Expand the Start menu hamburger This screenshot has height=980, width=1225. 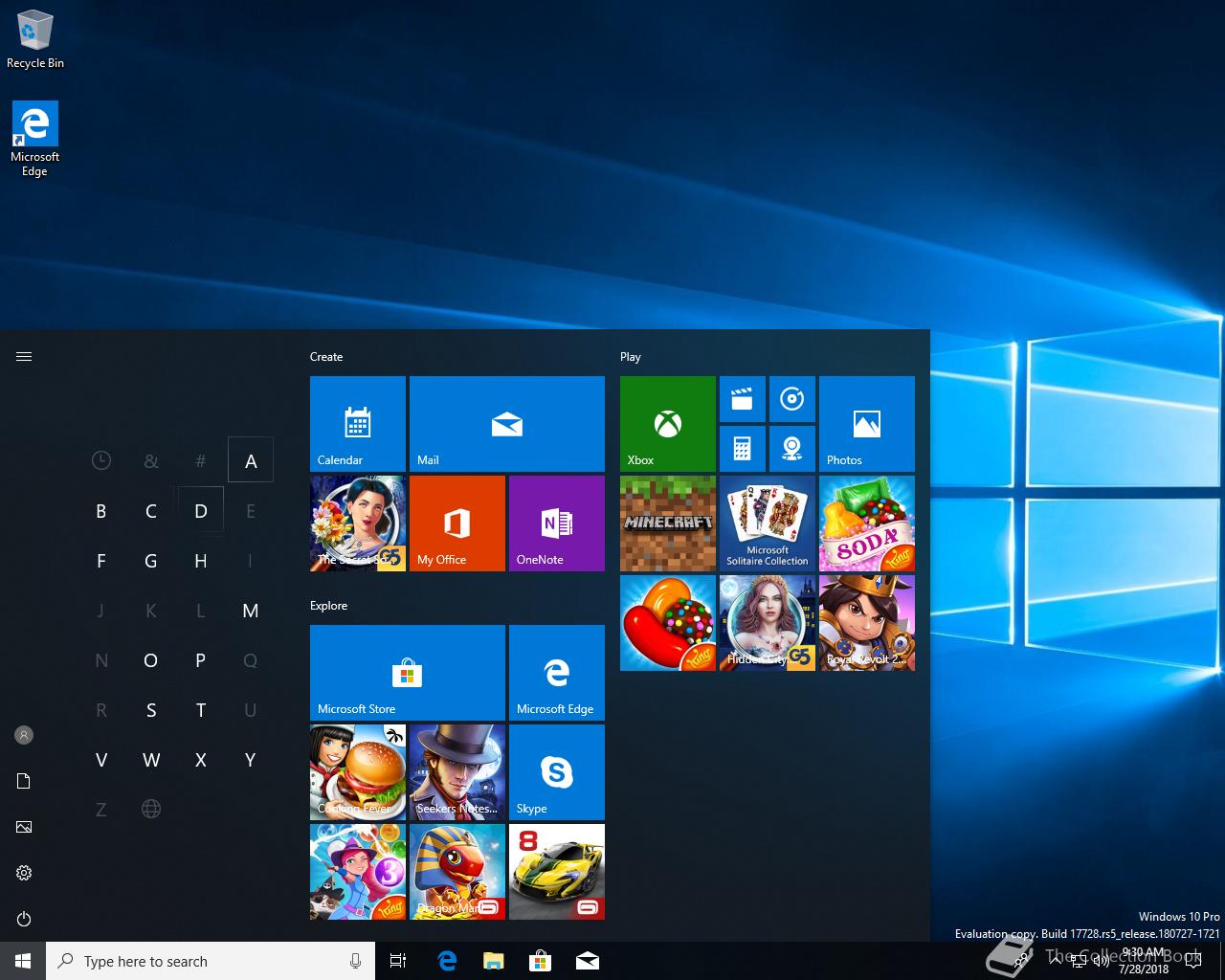tap(24, 356)
